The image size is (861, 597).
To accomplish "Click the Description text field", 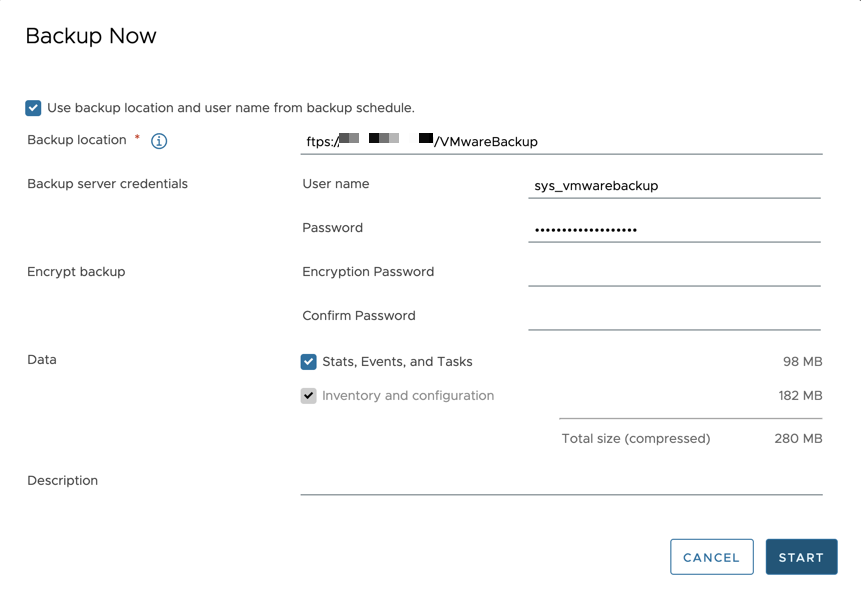I will tap(561, 482).
